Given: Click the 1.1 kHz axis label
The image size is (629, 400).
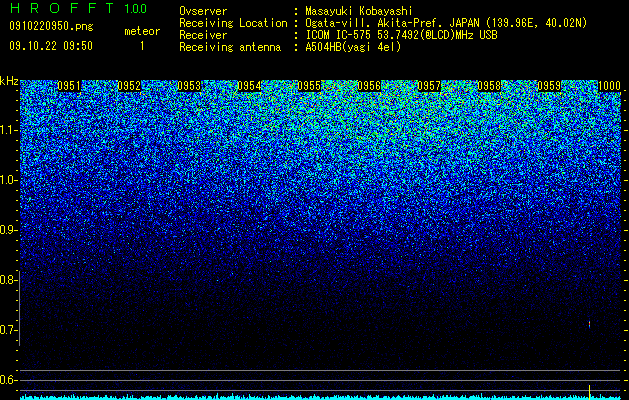Looking at the screenshot, I should (8, 130).
